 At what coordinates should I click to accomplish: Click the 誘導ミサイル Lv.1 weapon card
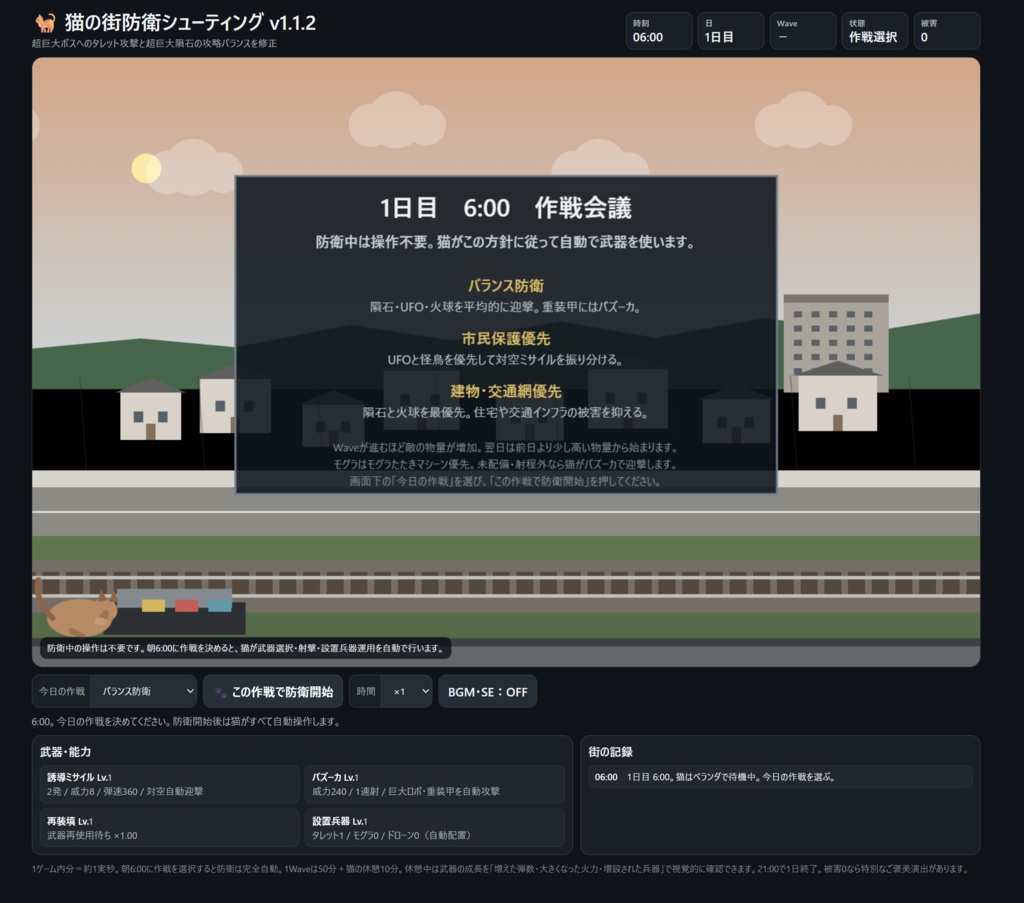169,784
